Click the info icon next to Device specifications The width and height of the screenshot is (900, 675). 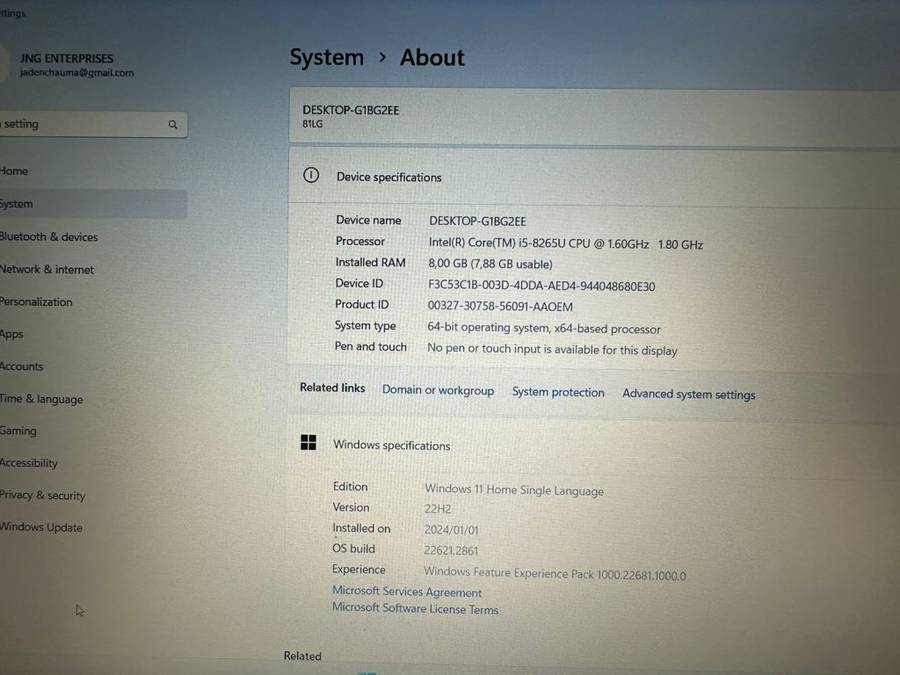(310, 175)
